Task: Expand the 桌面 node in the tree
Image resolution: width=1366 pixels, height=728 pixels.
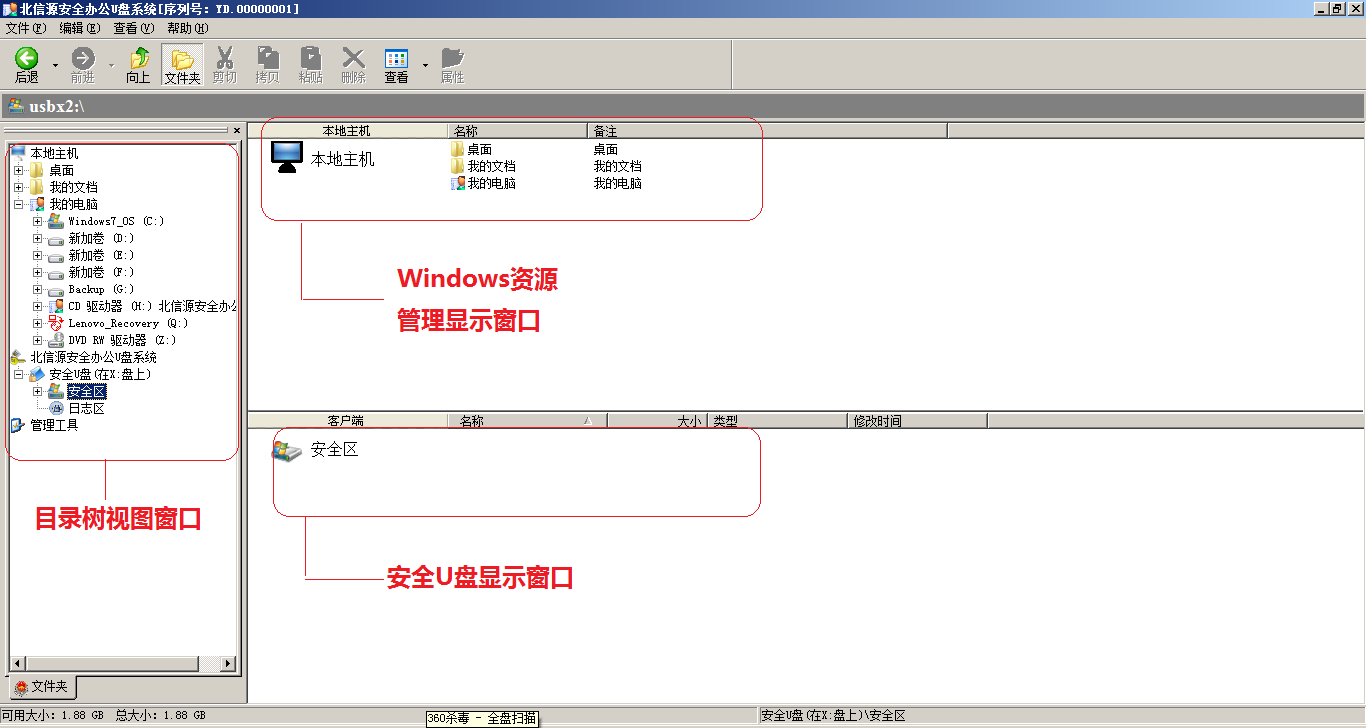Action: click(18, 171)
